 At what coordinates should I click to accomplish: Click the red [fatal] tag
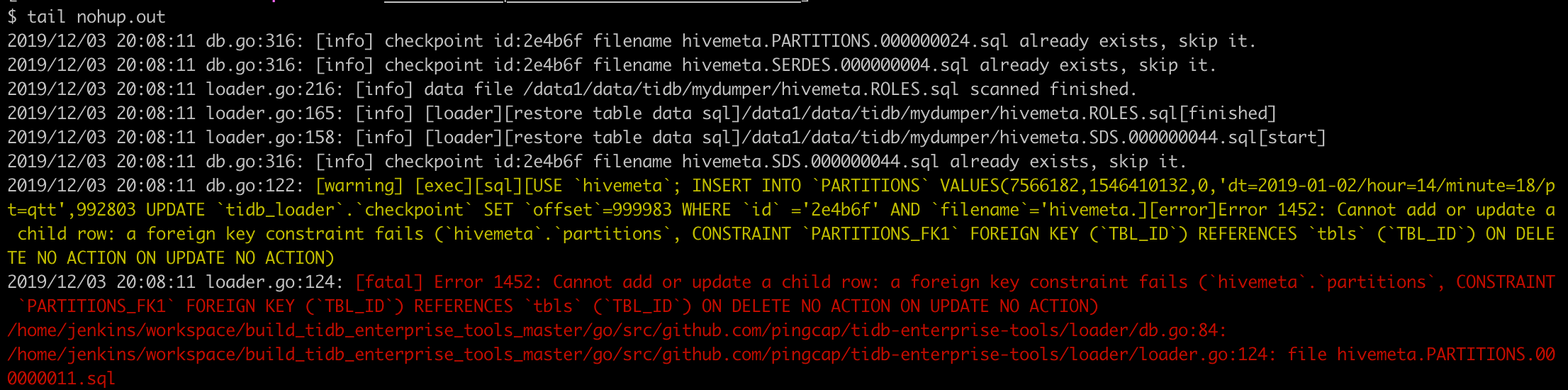pos(389,282)
